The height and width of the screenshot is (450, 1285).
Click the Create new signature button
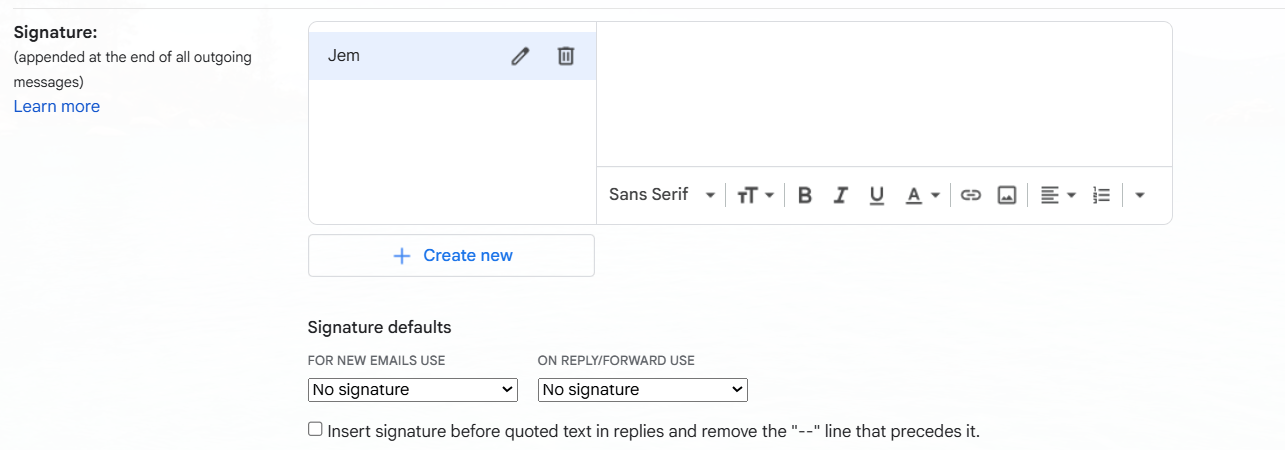[451, 255]
